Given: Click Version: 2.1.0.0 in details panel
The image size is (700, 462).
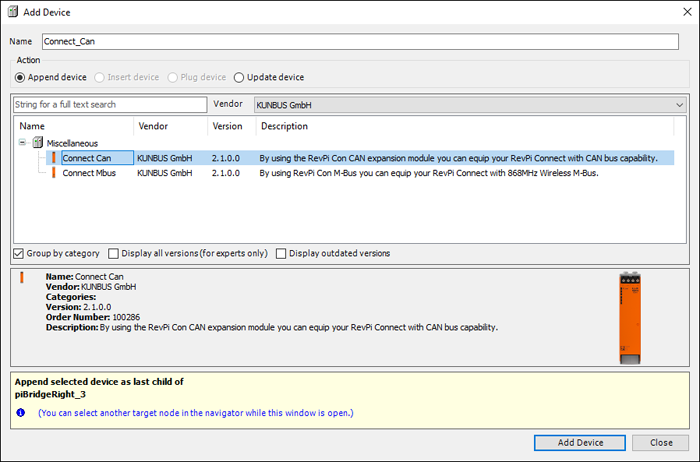Looking at the screenshot, I should pyautogui.click(x=78, y=307).
